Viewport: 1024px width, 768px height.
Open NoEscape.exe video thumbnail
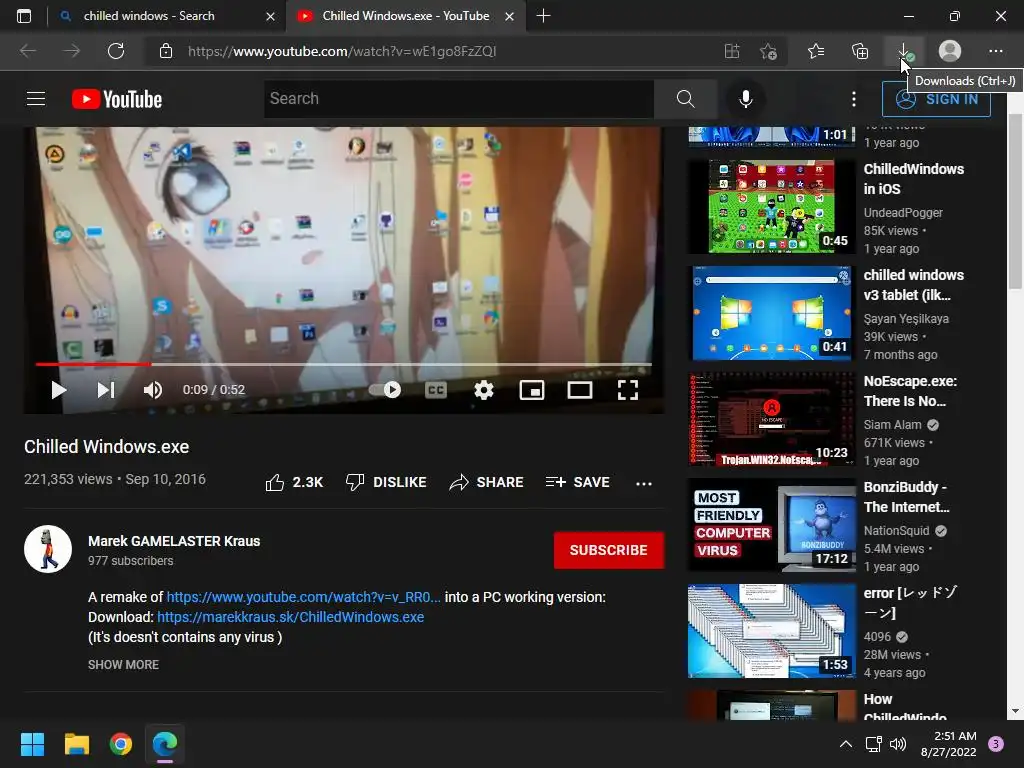[x=771, y=419]
